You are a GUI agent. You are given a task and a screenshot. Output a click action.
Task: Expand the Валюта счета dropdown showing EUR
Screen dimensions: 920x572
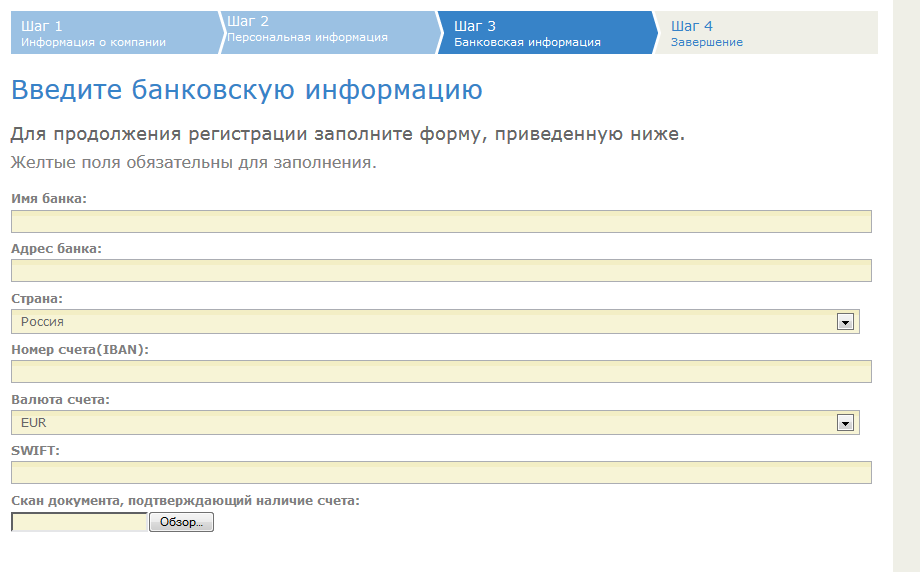[425, 423]
